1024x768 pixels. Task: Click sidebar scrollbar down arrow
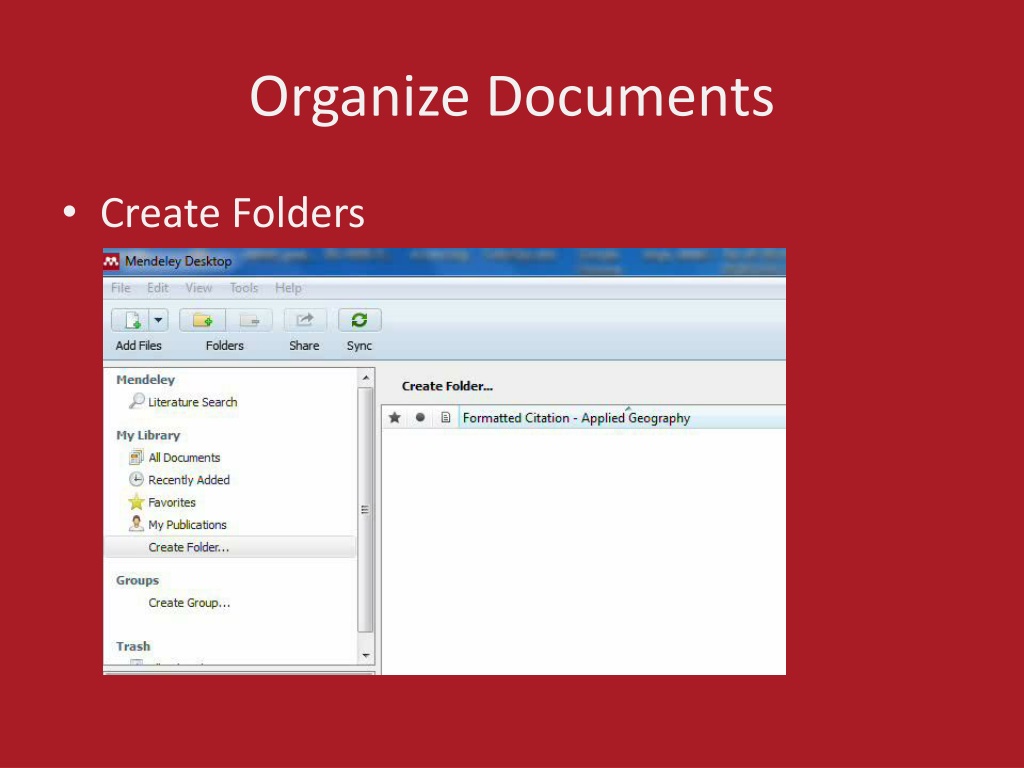pyautogui.click(x=366, y=655)
